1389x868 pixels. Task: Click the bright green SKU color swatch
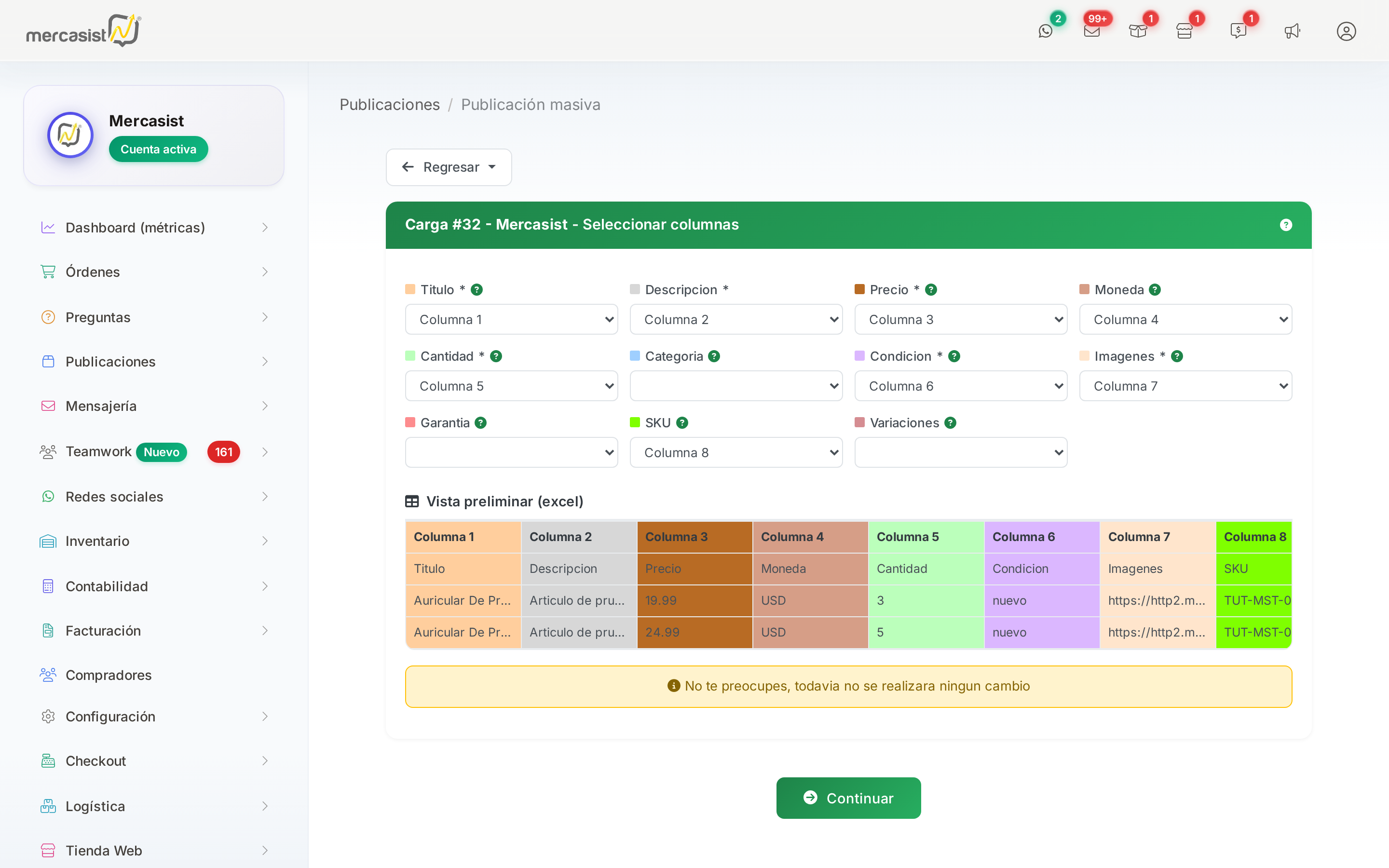[x=635, y=422]
